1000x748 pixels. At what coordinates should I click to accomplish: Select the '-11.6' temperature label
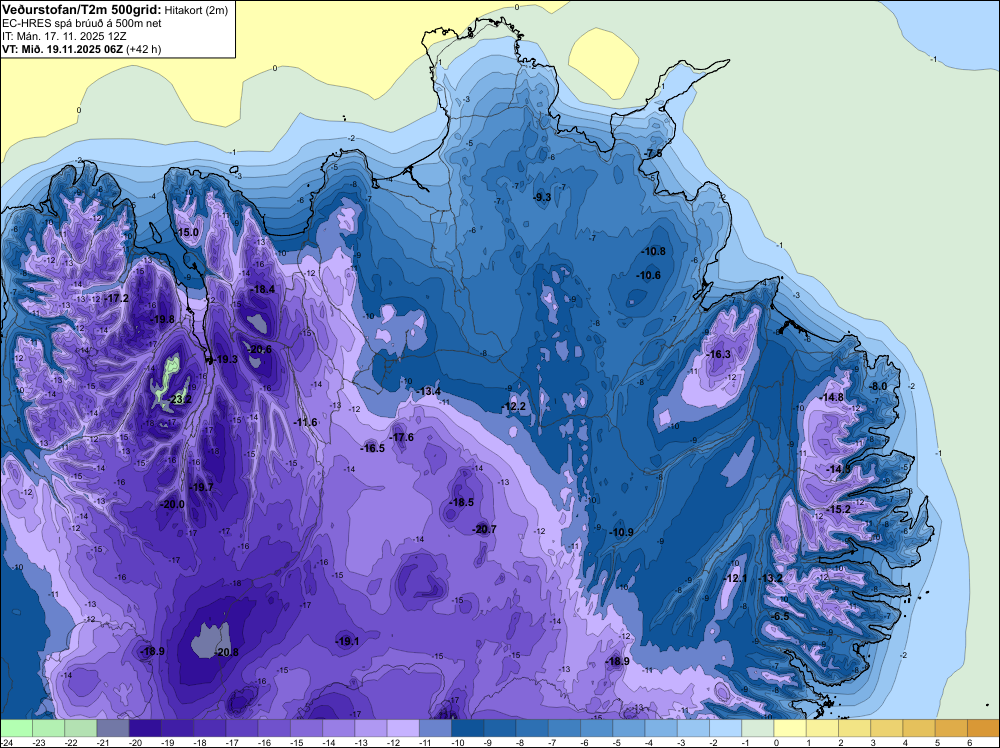[305, 422]
